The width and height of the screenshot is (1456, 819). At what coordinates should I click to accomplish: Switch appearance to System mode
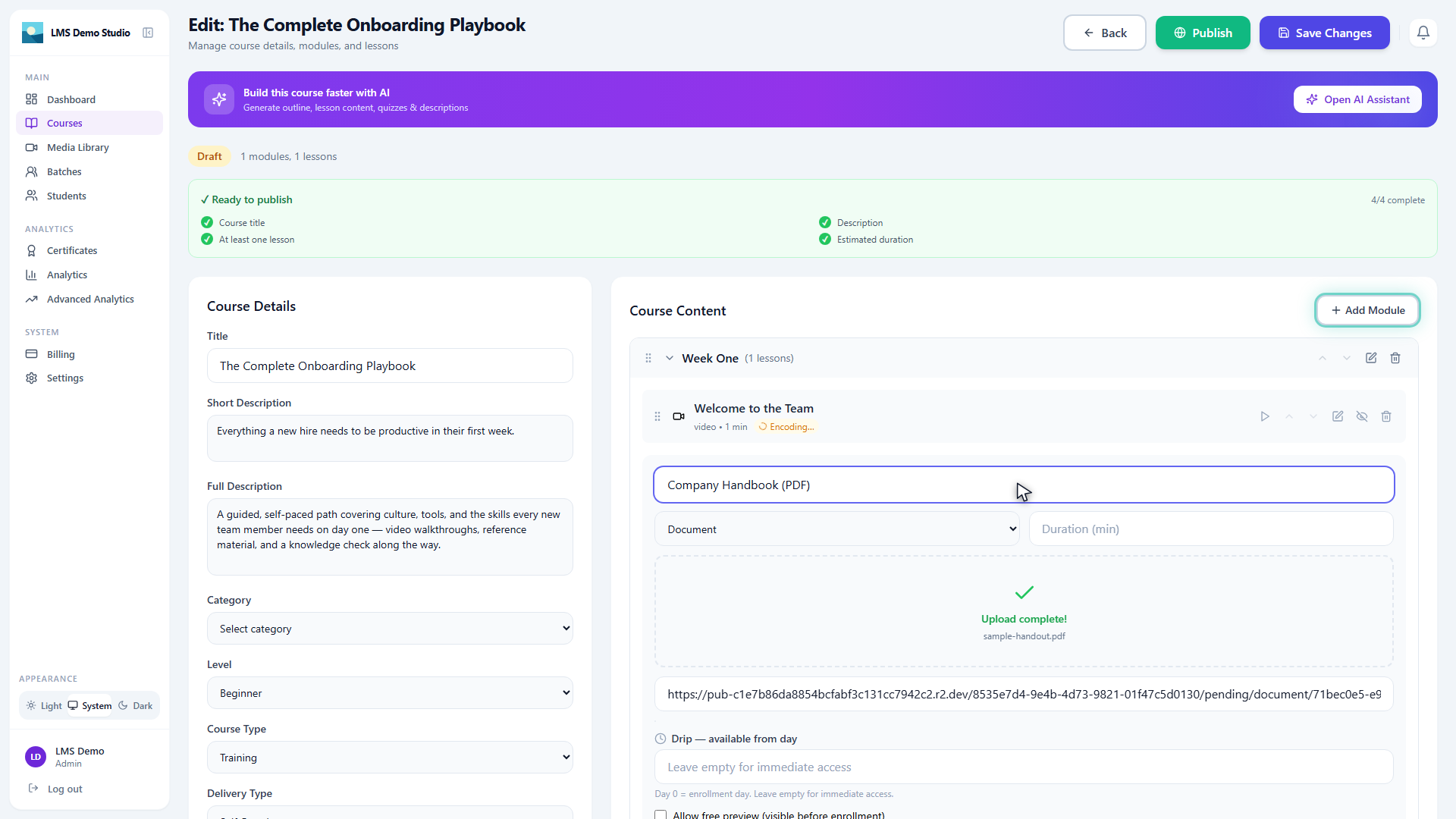[x=89, y=705]
